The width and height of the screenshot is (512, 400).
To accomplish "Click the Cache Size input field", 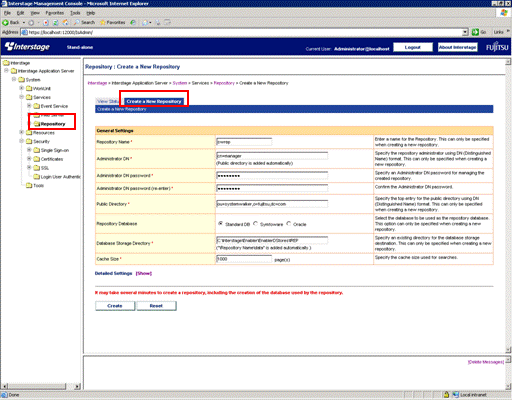I will click(244, 259).
